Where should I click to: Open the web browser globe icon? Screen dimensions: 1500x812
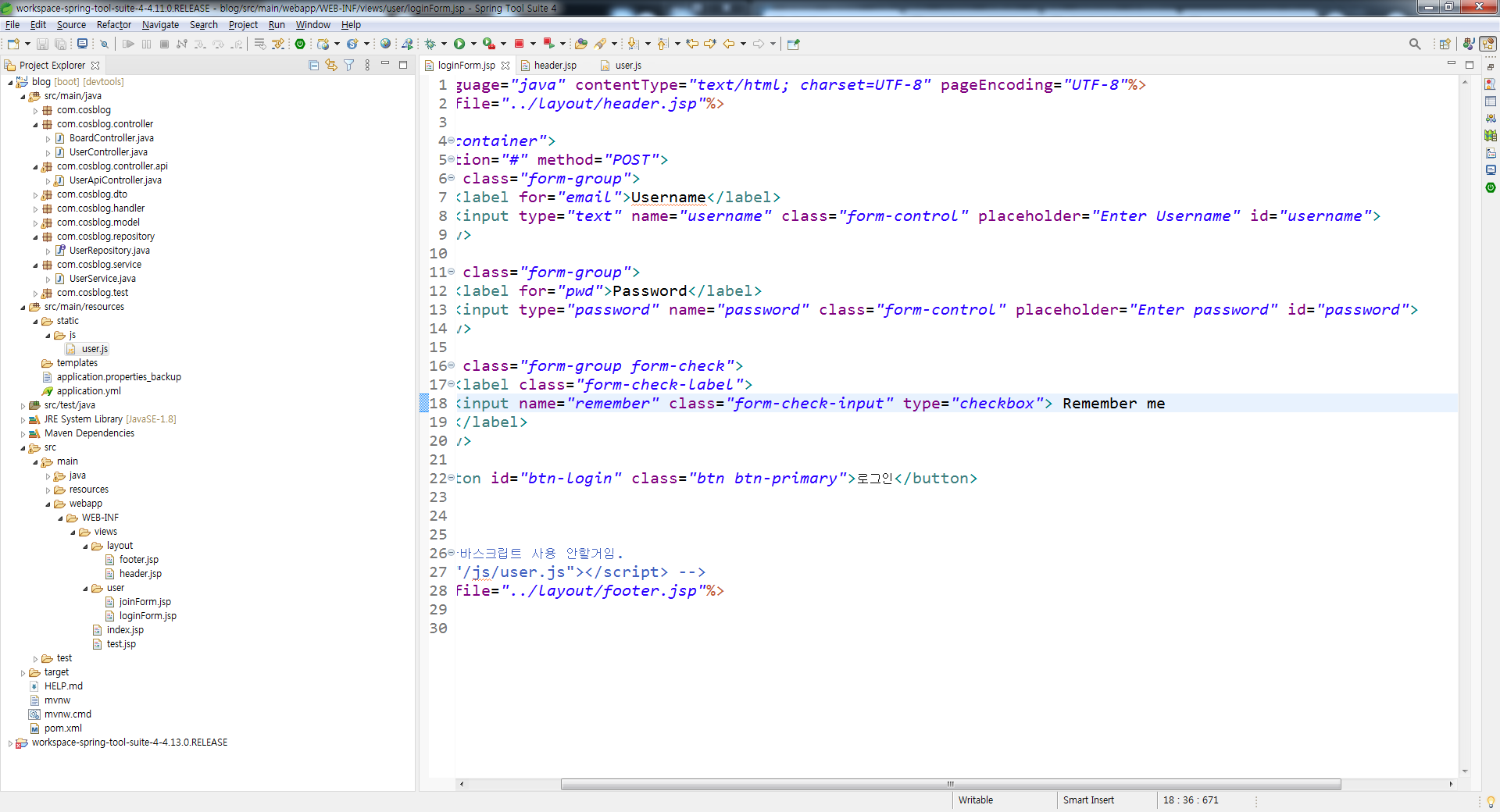click(385, 44)
